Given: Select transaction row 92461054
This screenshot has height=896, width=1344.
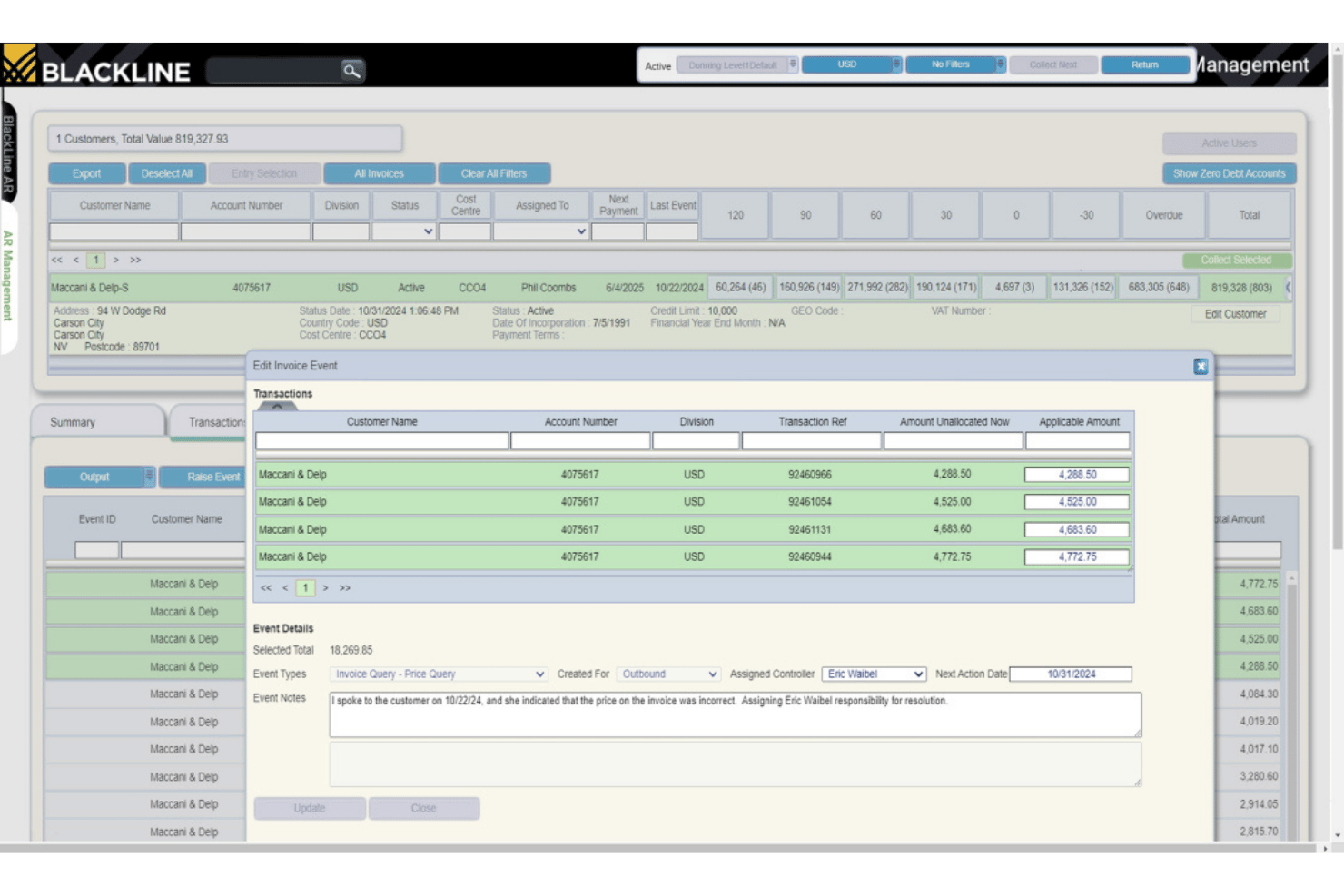Looking at the screenshot, I should tap(694, 502).
